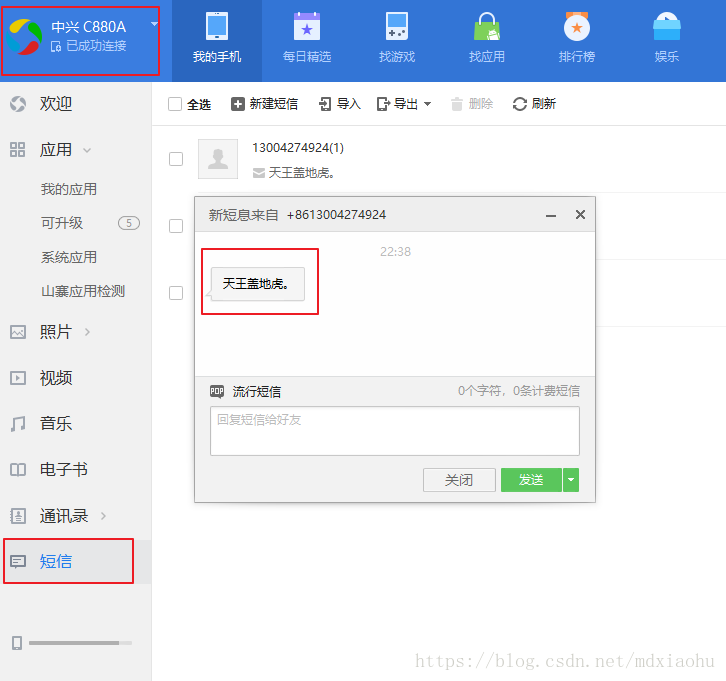Click the envelope icon before 天王盖地虎
The height and width of the screenshot is (681, 726).
point(259,173)
